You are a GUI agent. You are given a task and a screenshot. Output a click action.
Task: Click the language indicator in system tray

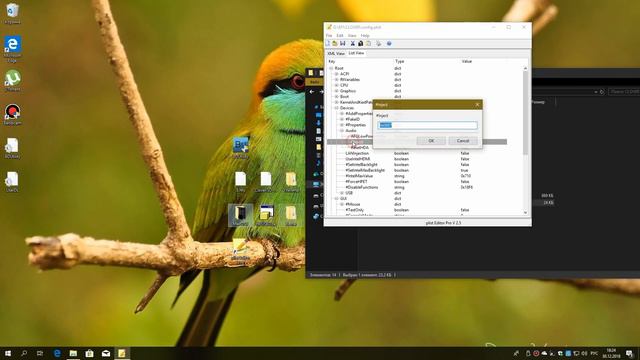594,353
